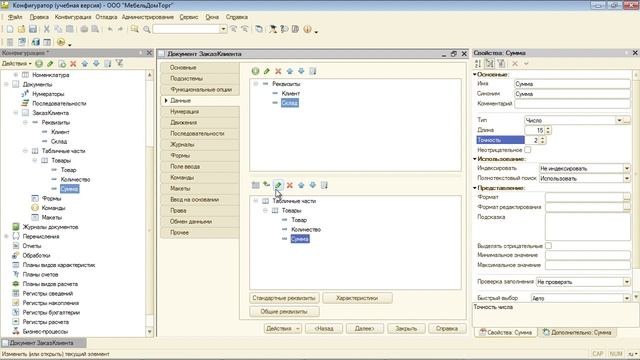Click the Стандартные реквизиты button
Screen dimensions: 640x360
pos(284,298)
